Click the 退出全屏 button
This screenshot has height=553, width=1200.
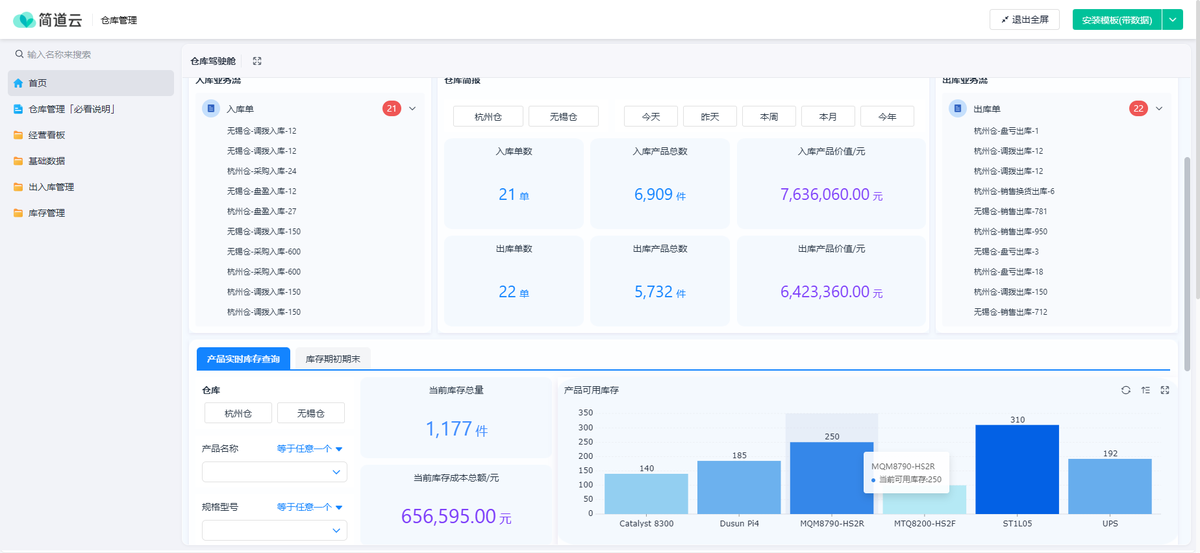(1024, 20)
